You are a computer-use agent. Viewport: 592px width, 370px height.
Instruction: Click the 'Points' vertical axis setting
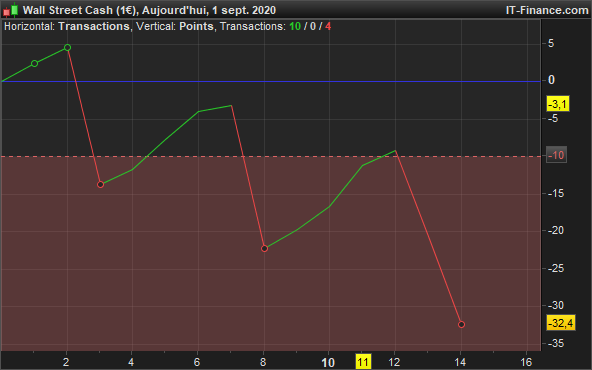(196, 26)
